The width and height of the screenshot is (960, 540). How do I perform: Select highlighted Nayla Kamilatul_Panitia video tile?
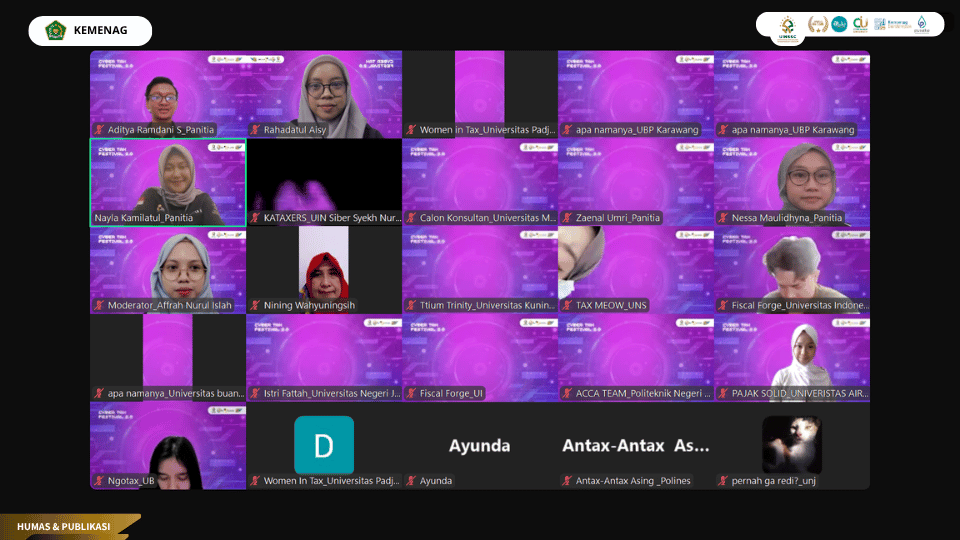tap(168, 182)
